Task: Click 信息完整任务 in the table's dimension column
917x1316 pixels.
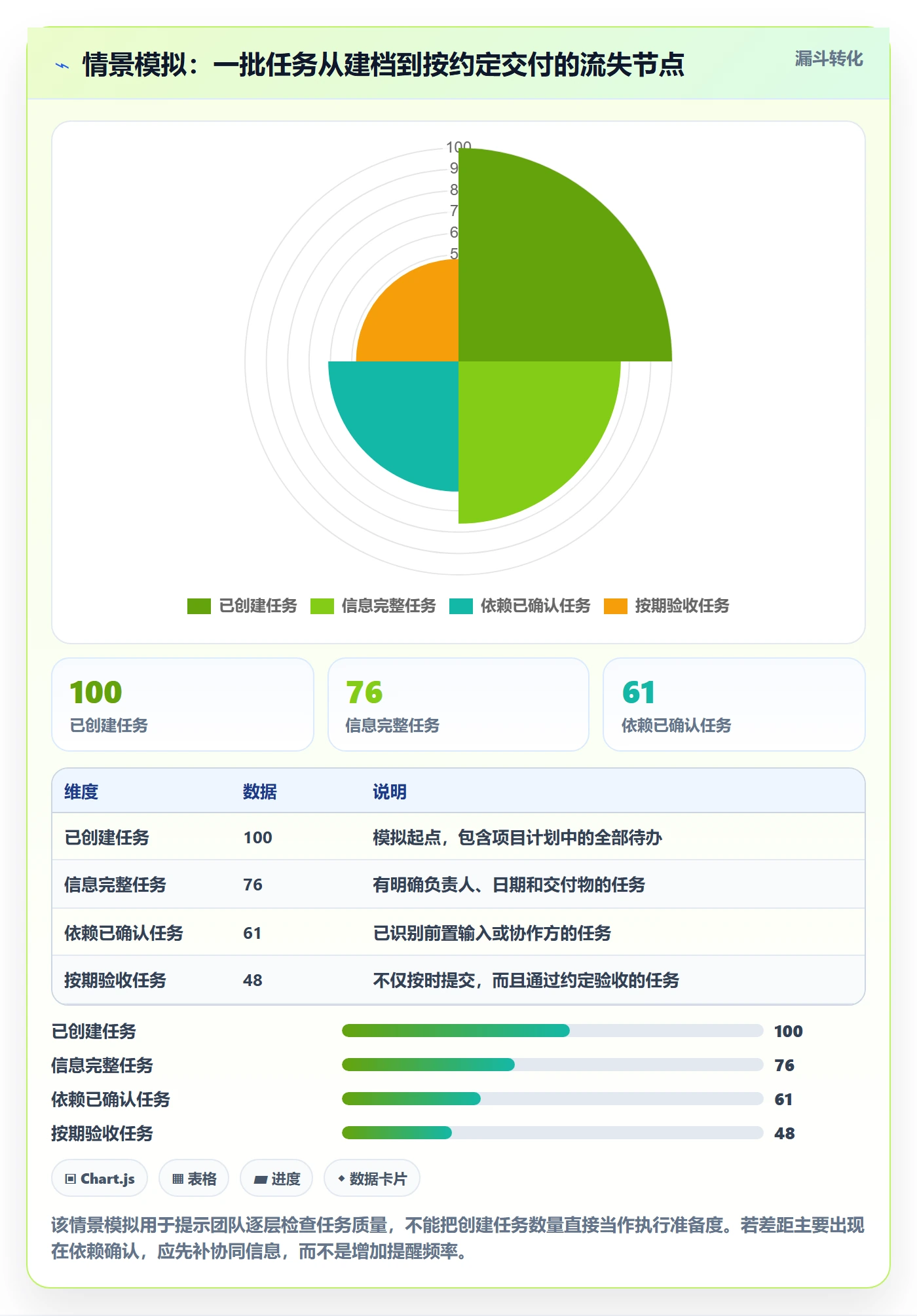Action: click(115, 885)
